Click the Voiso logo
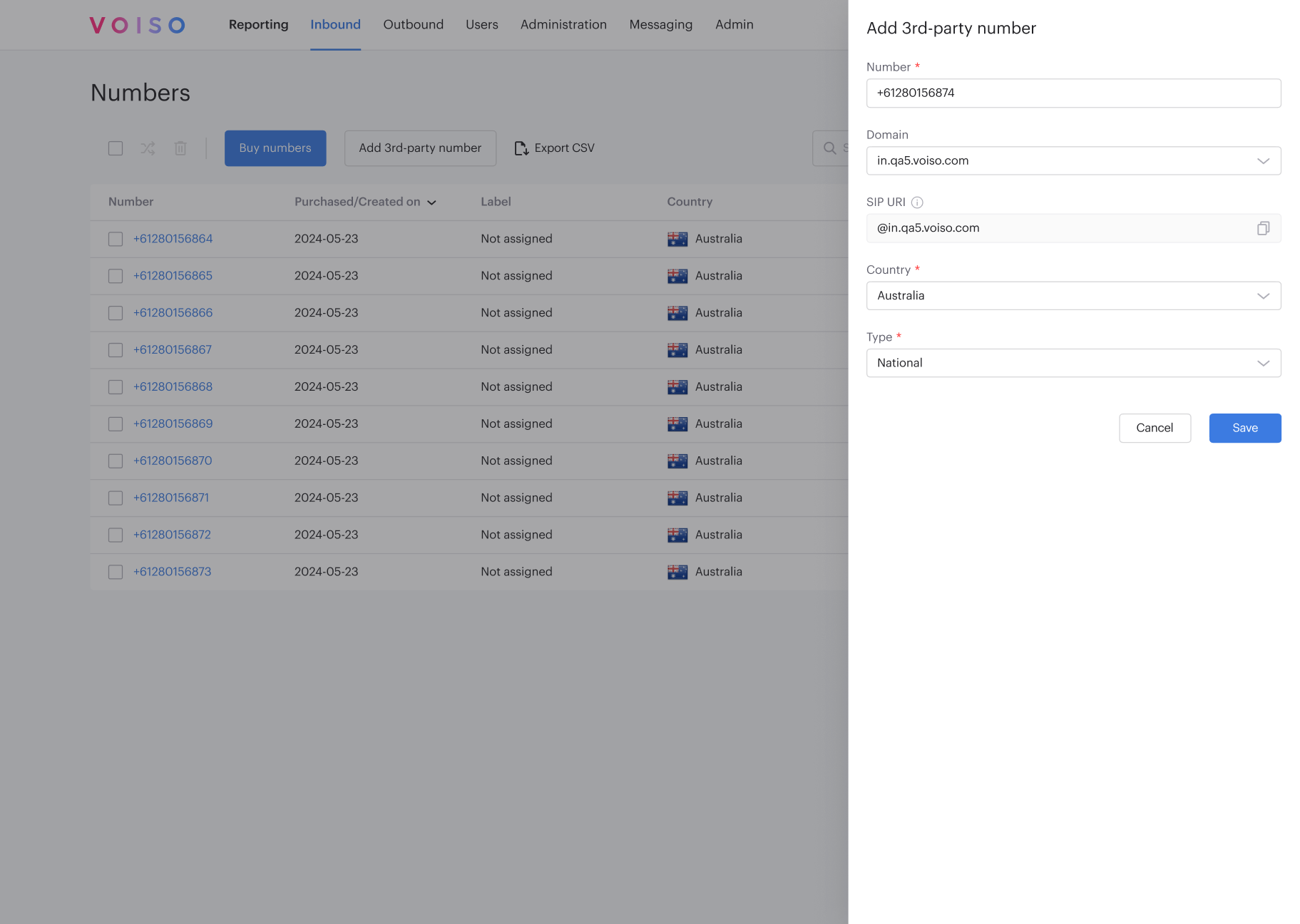Image resolution: width=1300 pixels, height=924 pixels. coord(138,25)
